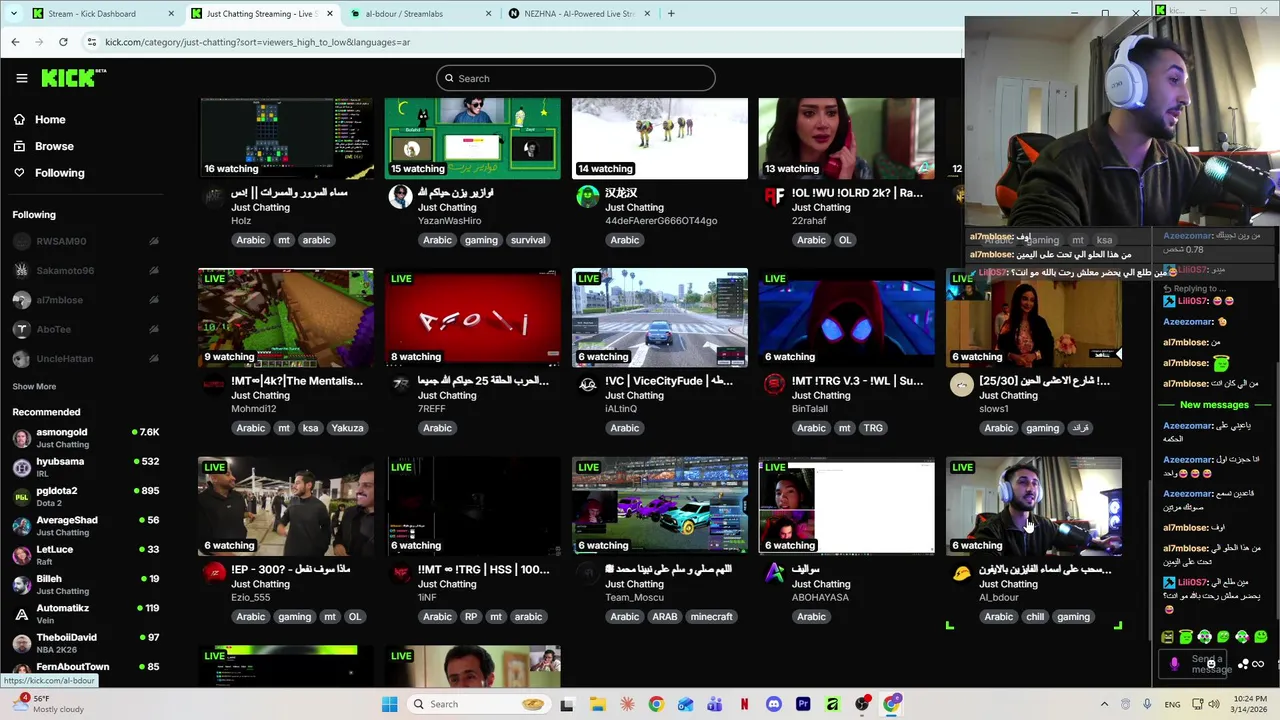Open followed channel al7mblose in sidebar
This screenshot has height=720, width=1280.
tap(85, 300)
